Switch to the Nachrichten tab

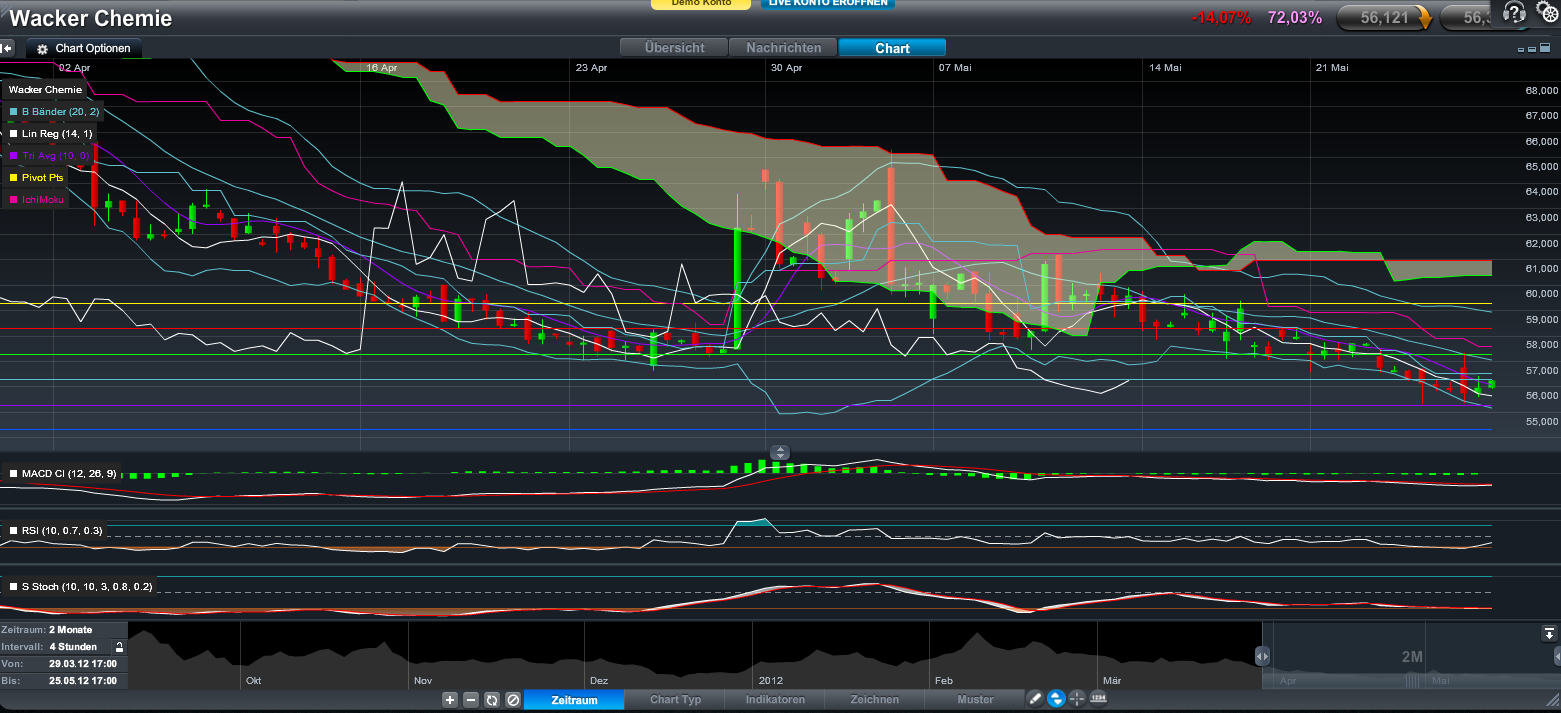[783, 48]
